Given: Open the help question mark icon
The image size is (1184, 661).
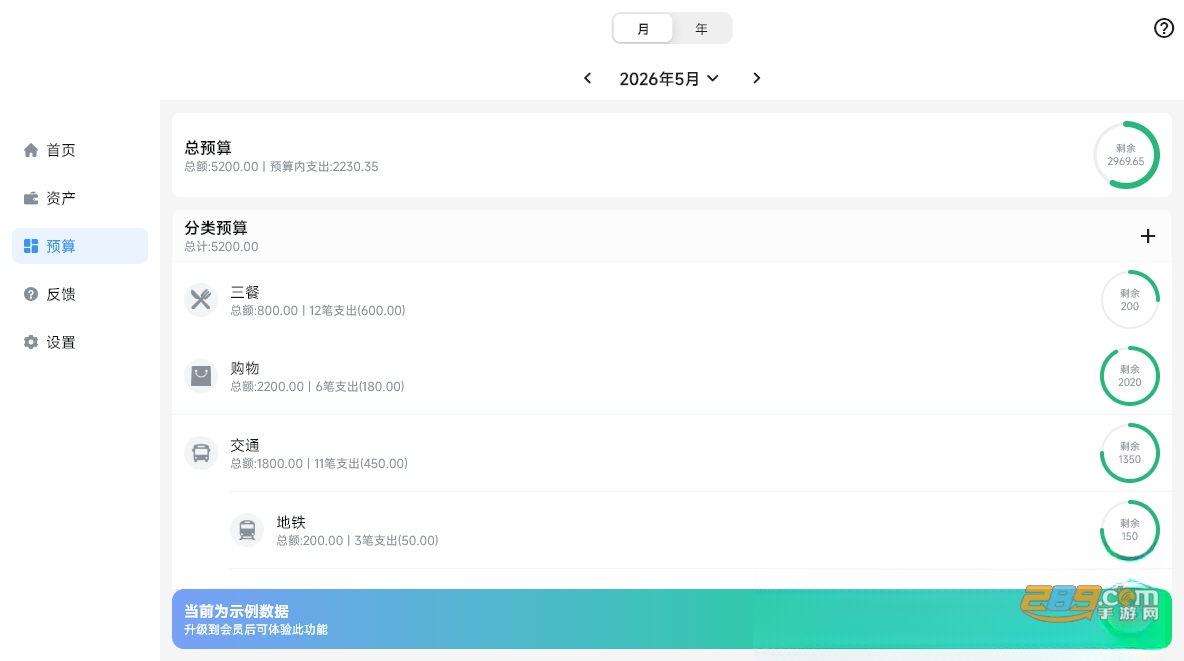Looking at the screenshot, I should 1164,28.
